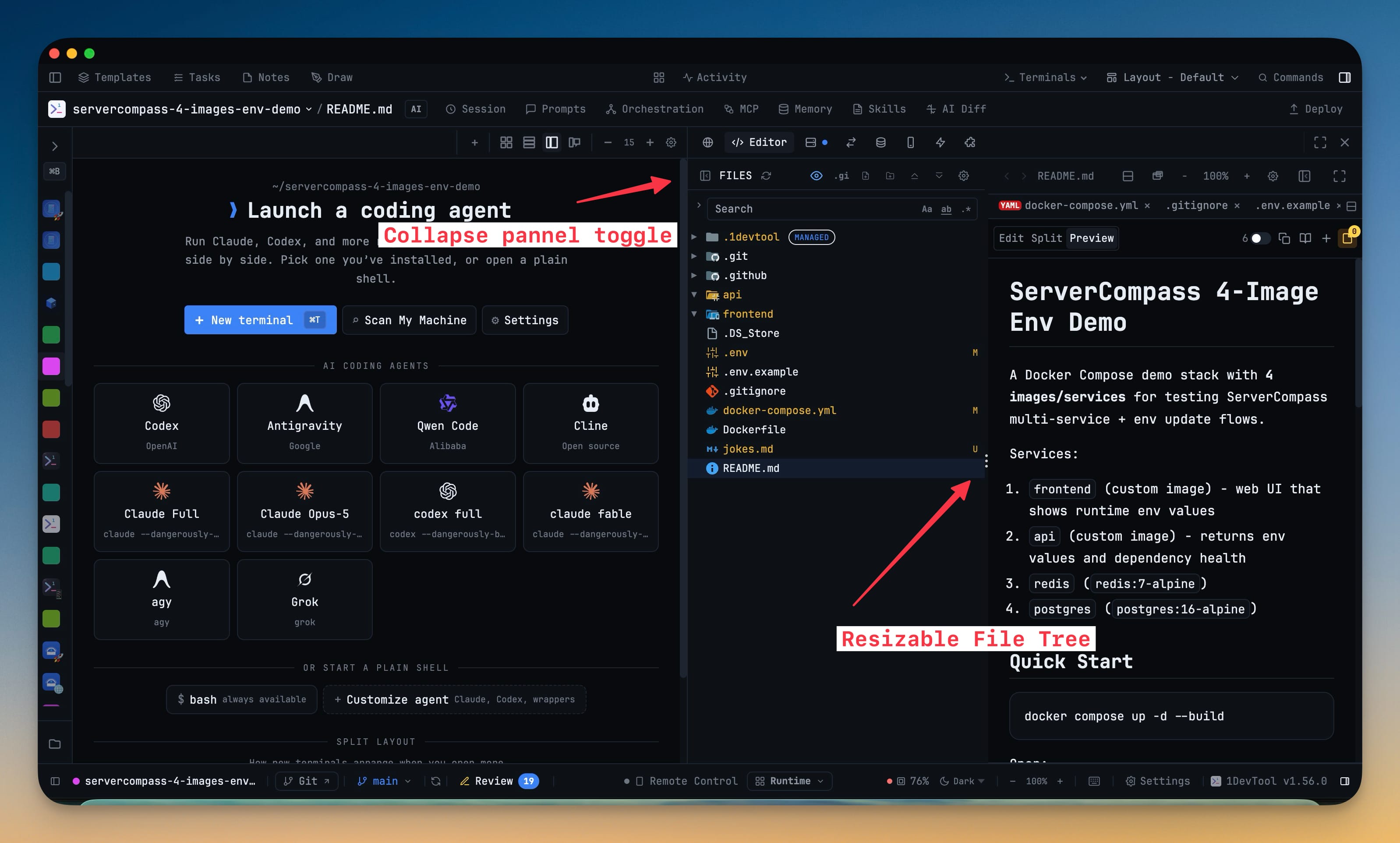
Task: Open the main branch dropdown
Action: [384, 781]
